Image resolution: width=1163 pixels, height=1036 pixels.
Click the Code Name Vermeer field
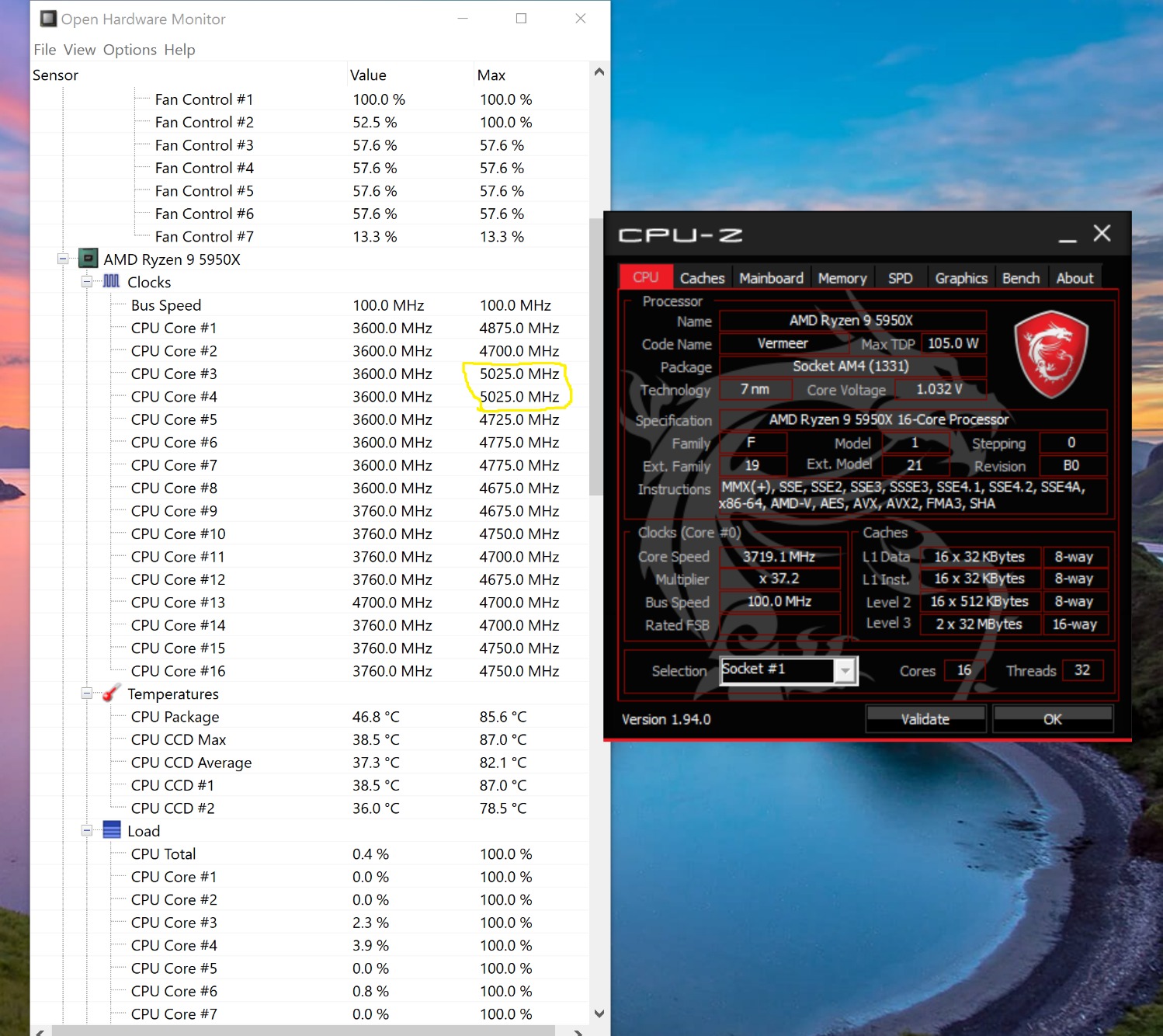pos(783,343)
